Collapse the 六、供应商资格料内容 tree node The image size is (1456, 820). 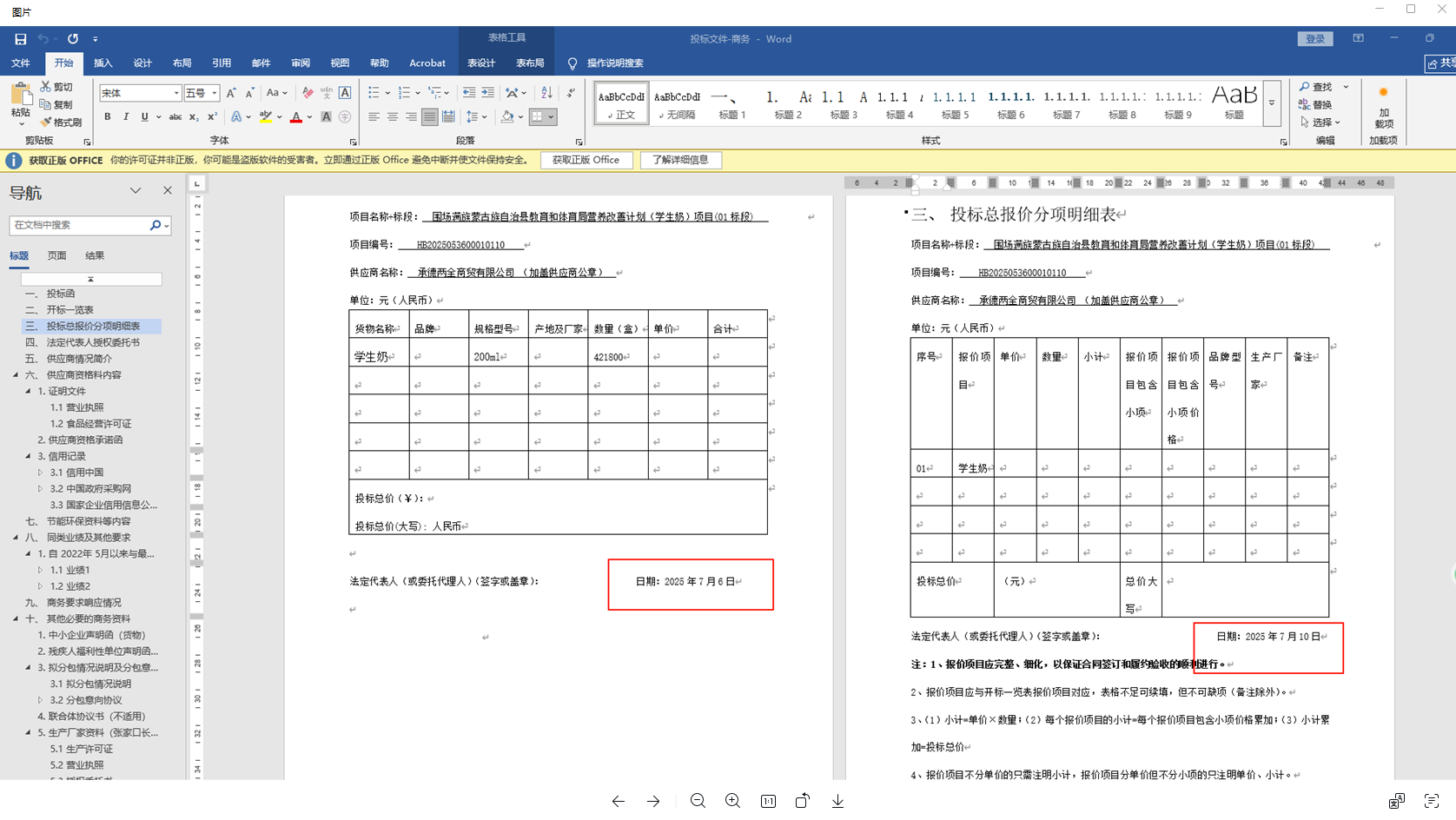coord(16,375)
